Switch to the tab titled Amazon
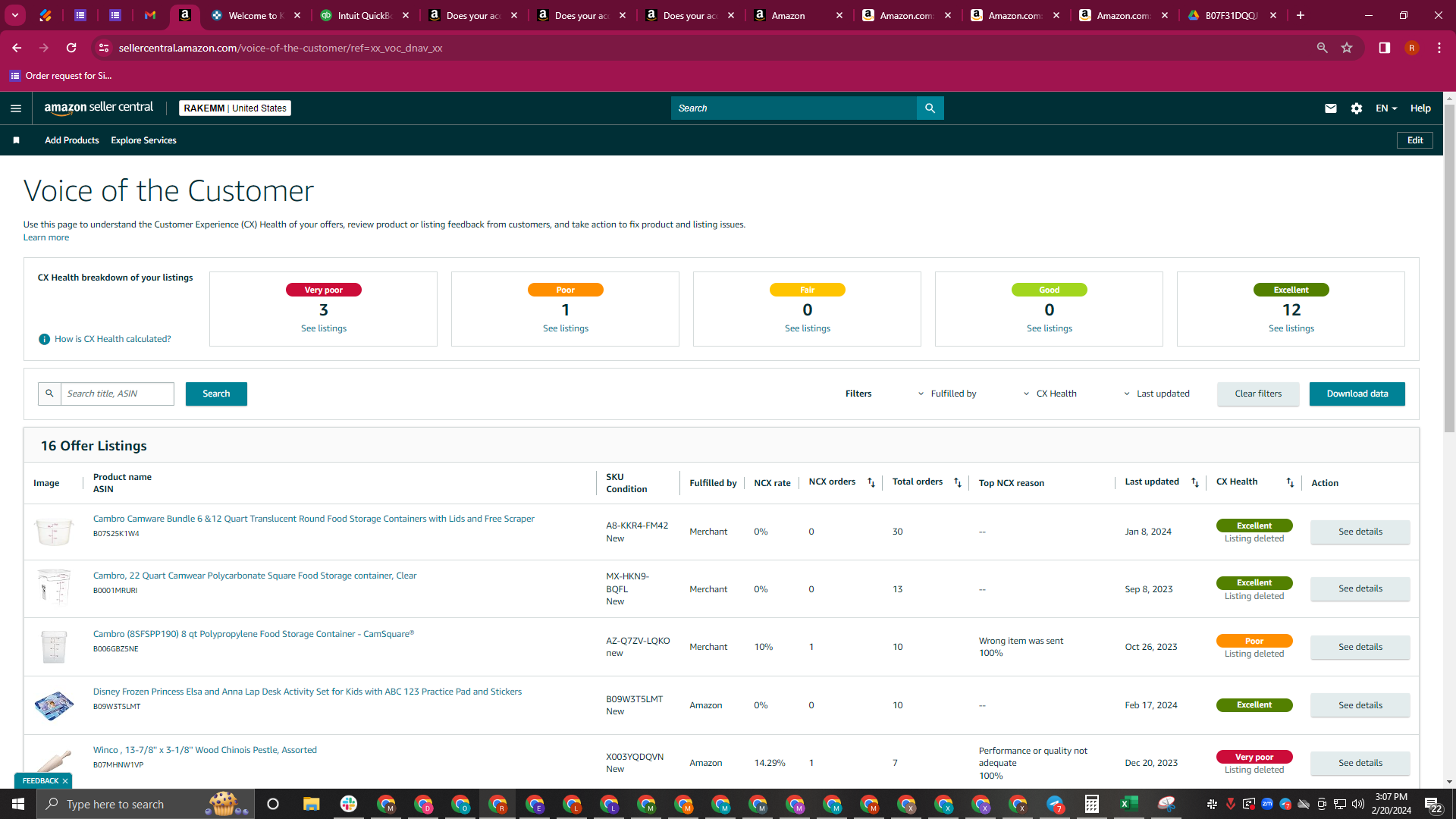This screenshot has width=1456, height=819. pyautogui.click(x=798, y=15)
